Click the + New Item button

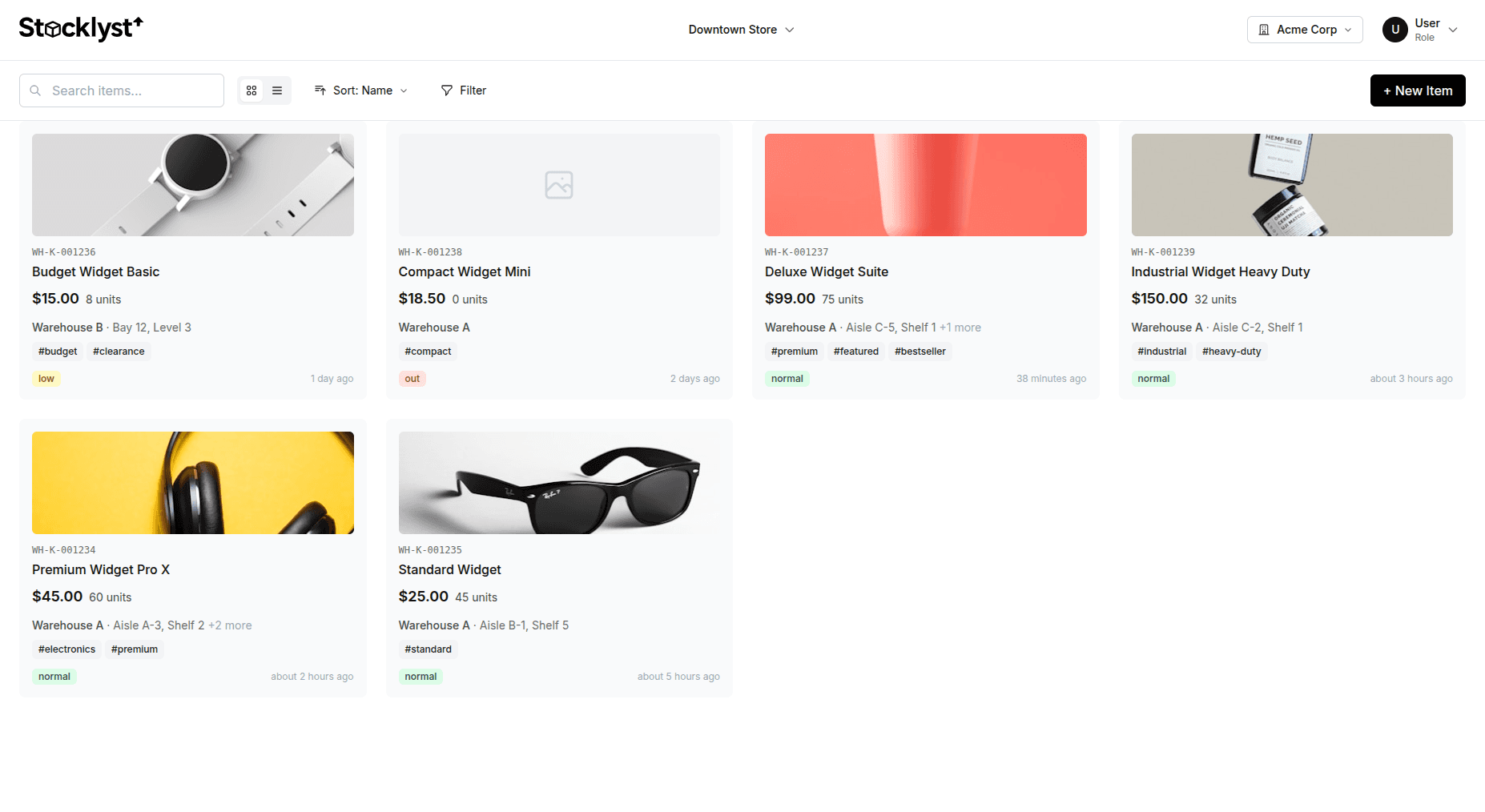tap(1418, 90)
